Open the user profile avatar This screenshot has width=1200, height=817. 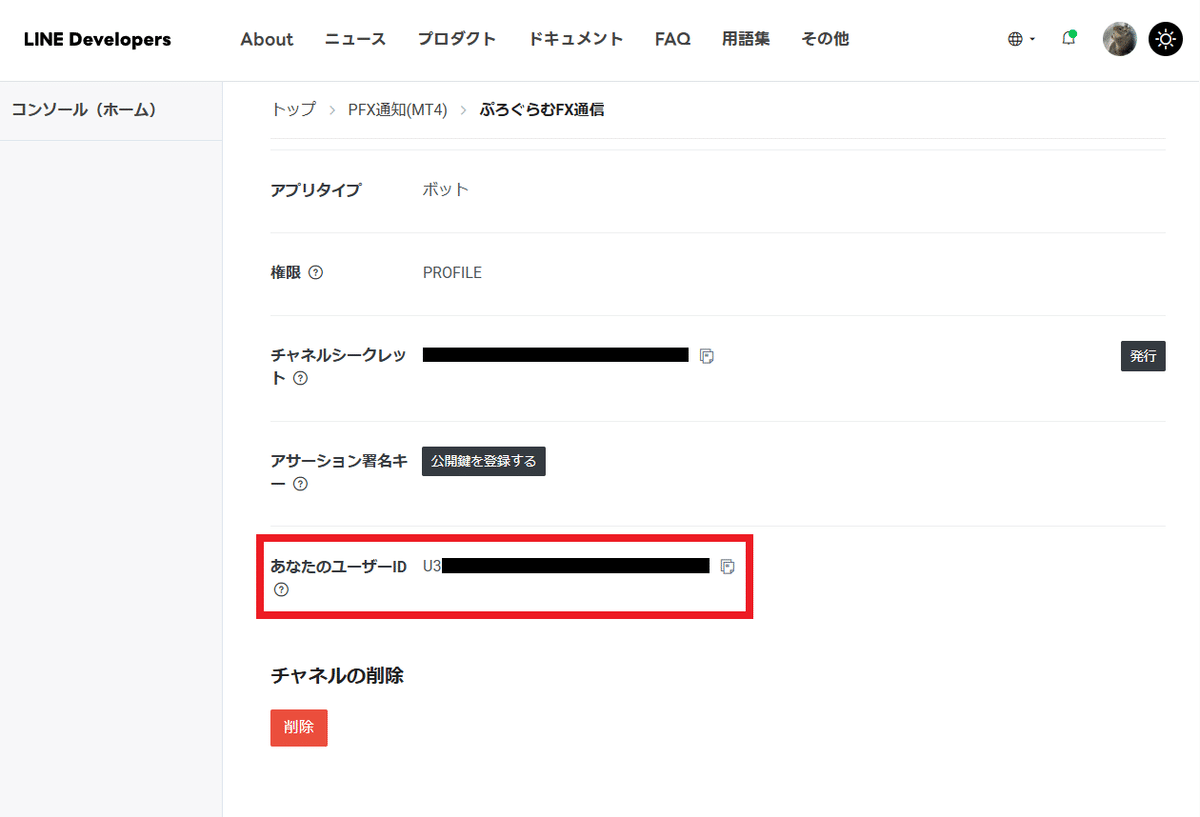tap(1119, 39)
